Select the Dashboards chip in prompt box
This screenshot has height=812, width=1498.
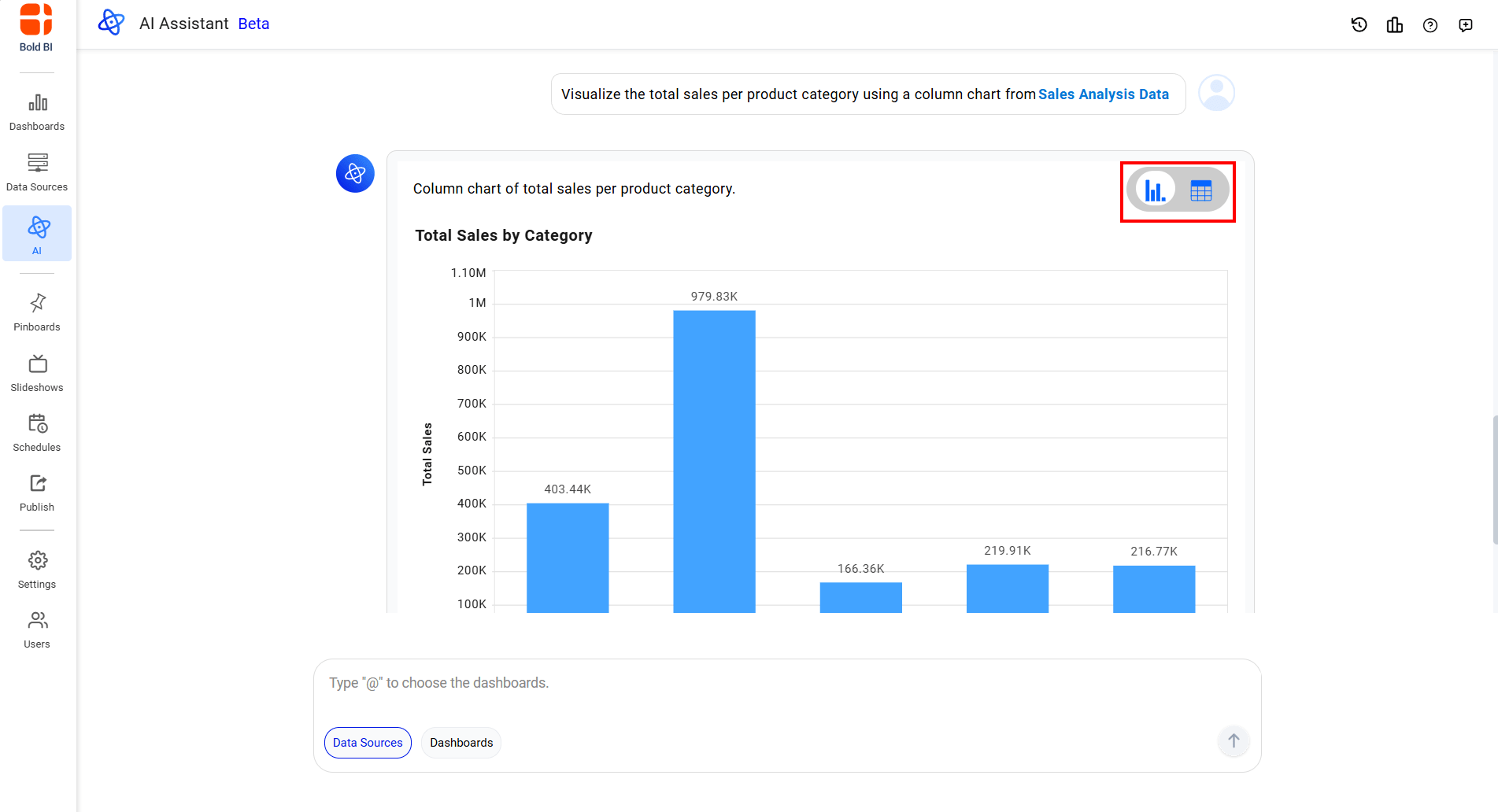tap(461, 743)
